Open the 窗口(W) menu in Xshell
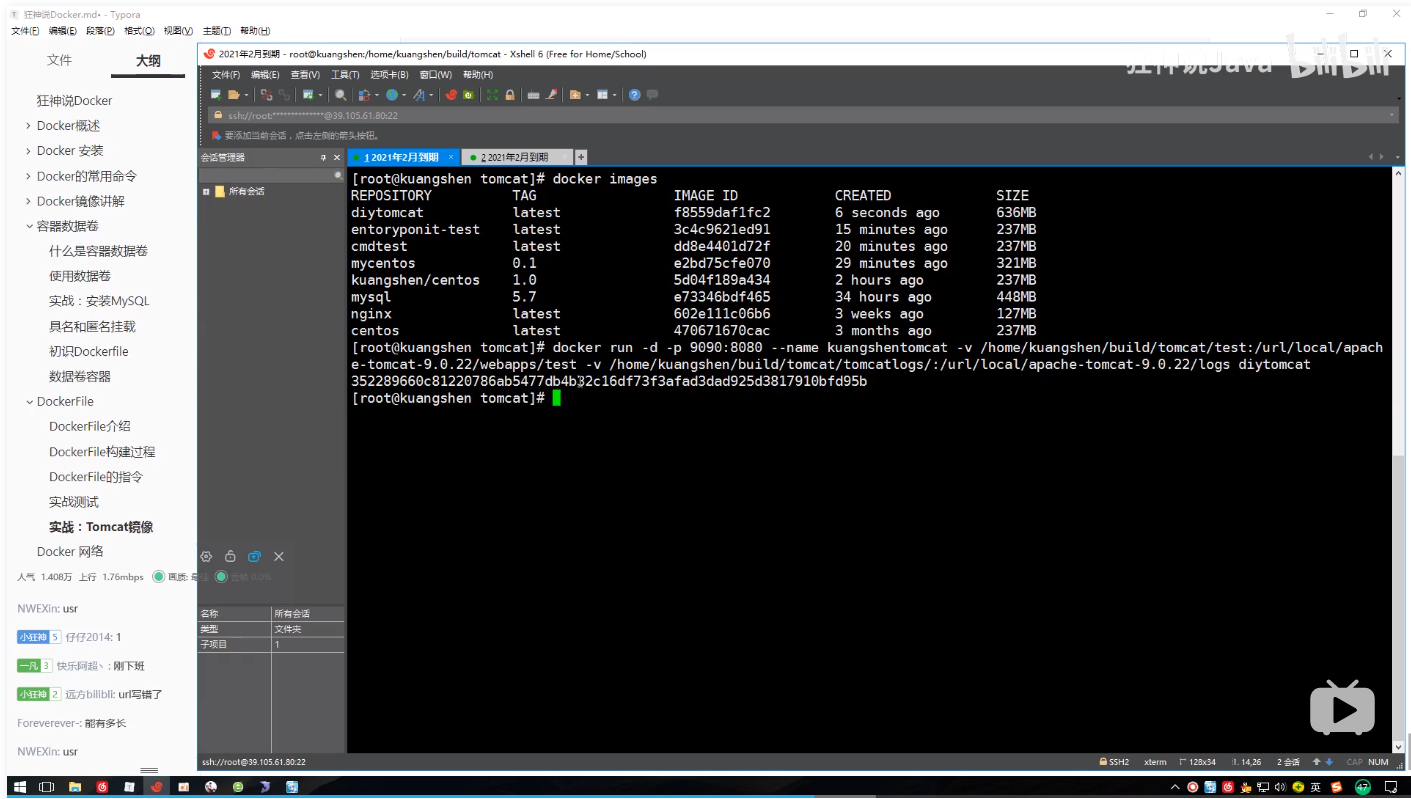This screenshot has height=799, width=1411. click(435, 74)
